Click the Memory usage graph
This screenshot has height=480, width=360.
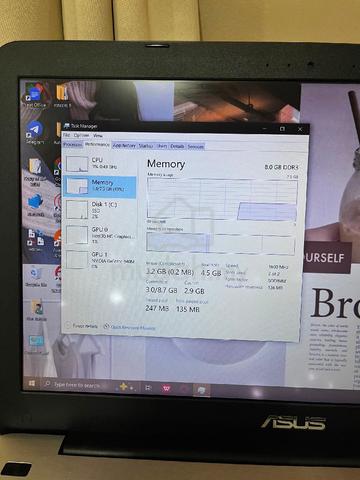click(222, 199)
